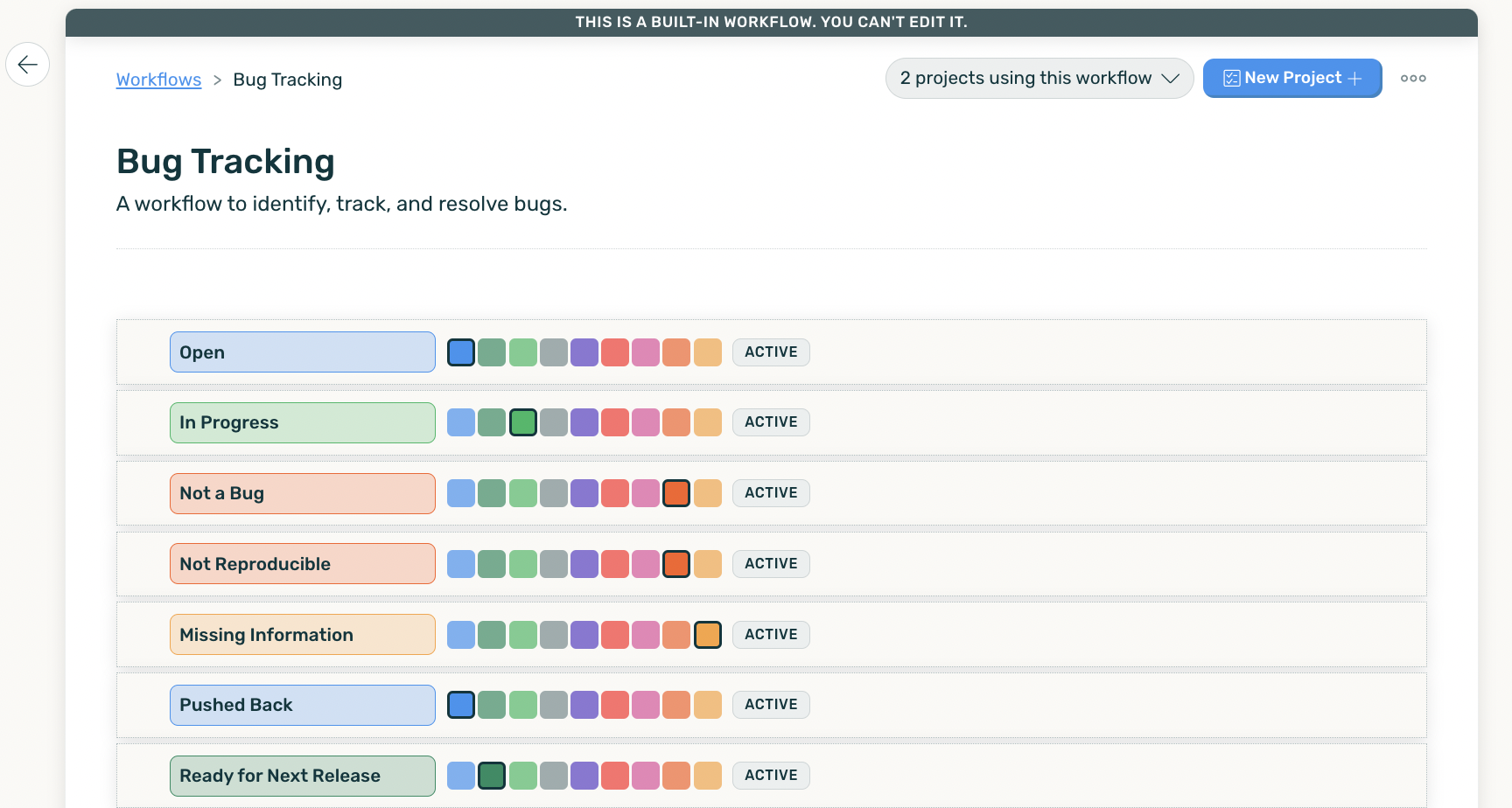Image resolution: width=1512 pixels, height=808 pixels.
Task: Toggle ACTIVE on the Pushed Back status
Action: (x=770, y=704)
